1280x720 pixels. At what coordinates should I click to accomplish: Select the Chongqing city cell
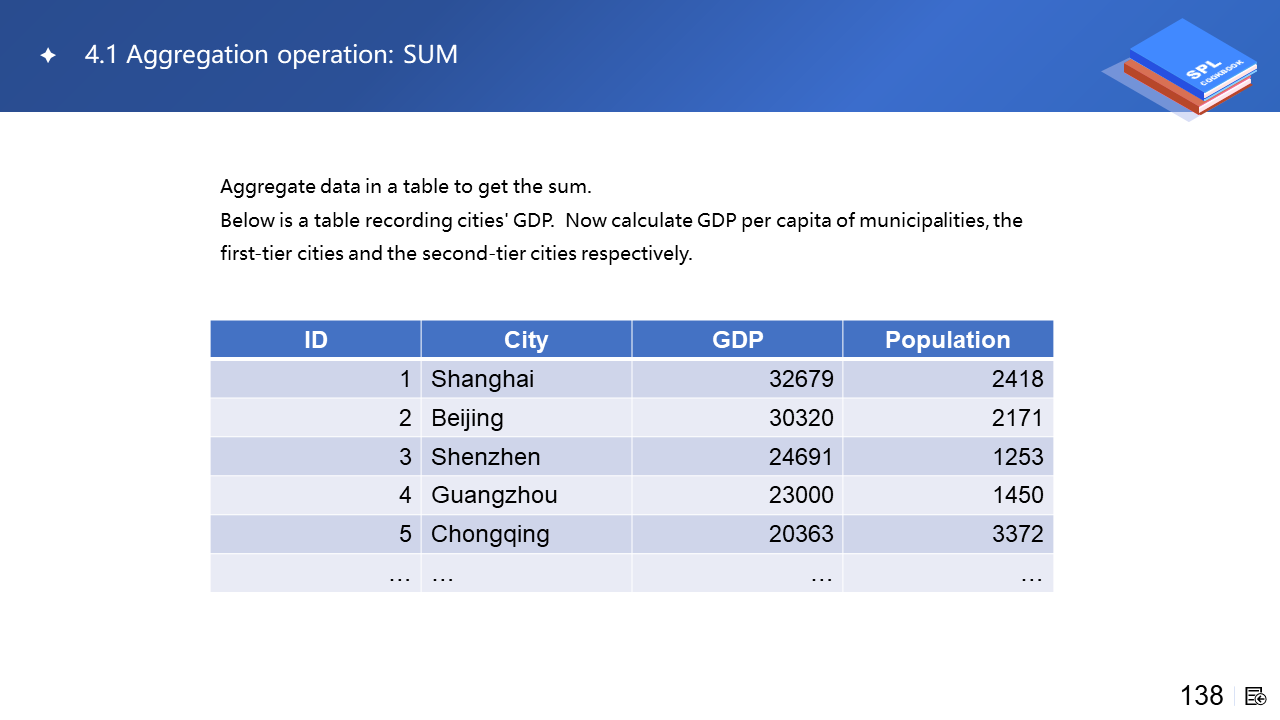click(490, 534)
